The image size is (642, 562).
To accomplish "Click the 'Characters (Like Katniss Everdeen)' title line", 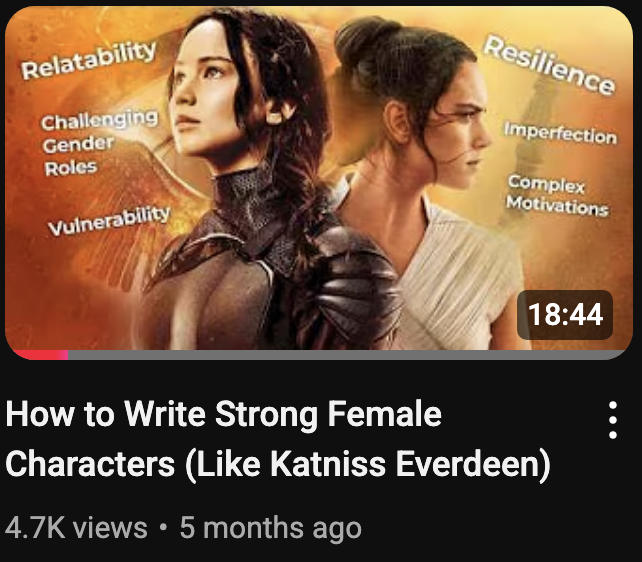I will [278, 464].
